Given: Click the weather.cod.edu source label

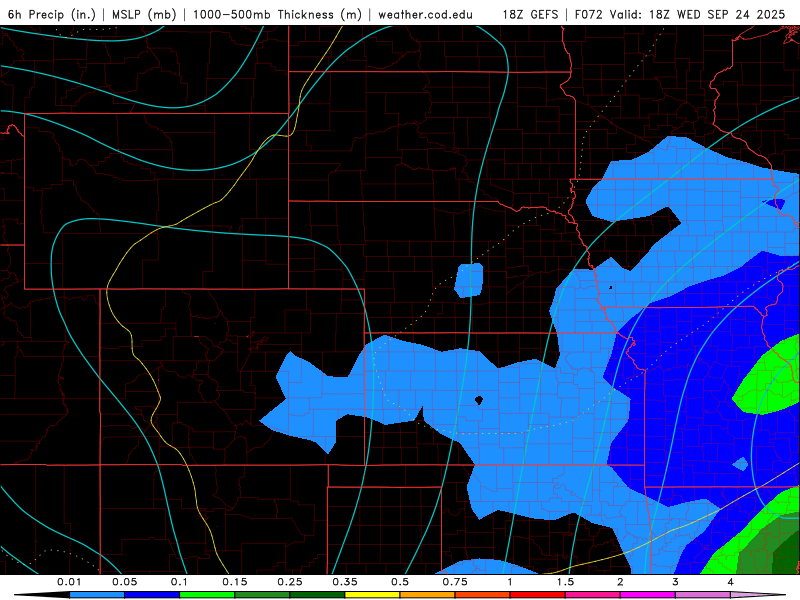Looking at the screenshot, I should [x=425, y=14].
